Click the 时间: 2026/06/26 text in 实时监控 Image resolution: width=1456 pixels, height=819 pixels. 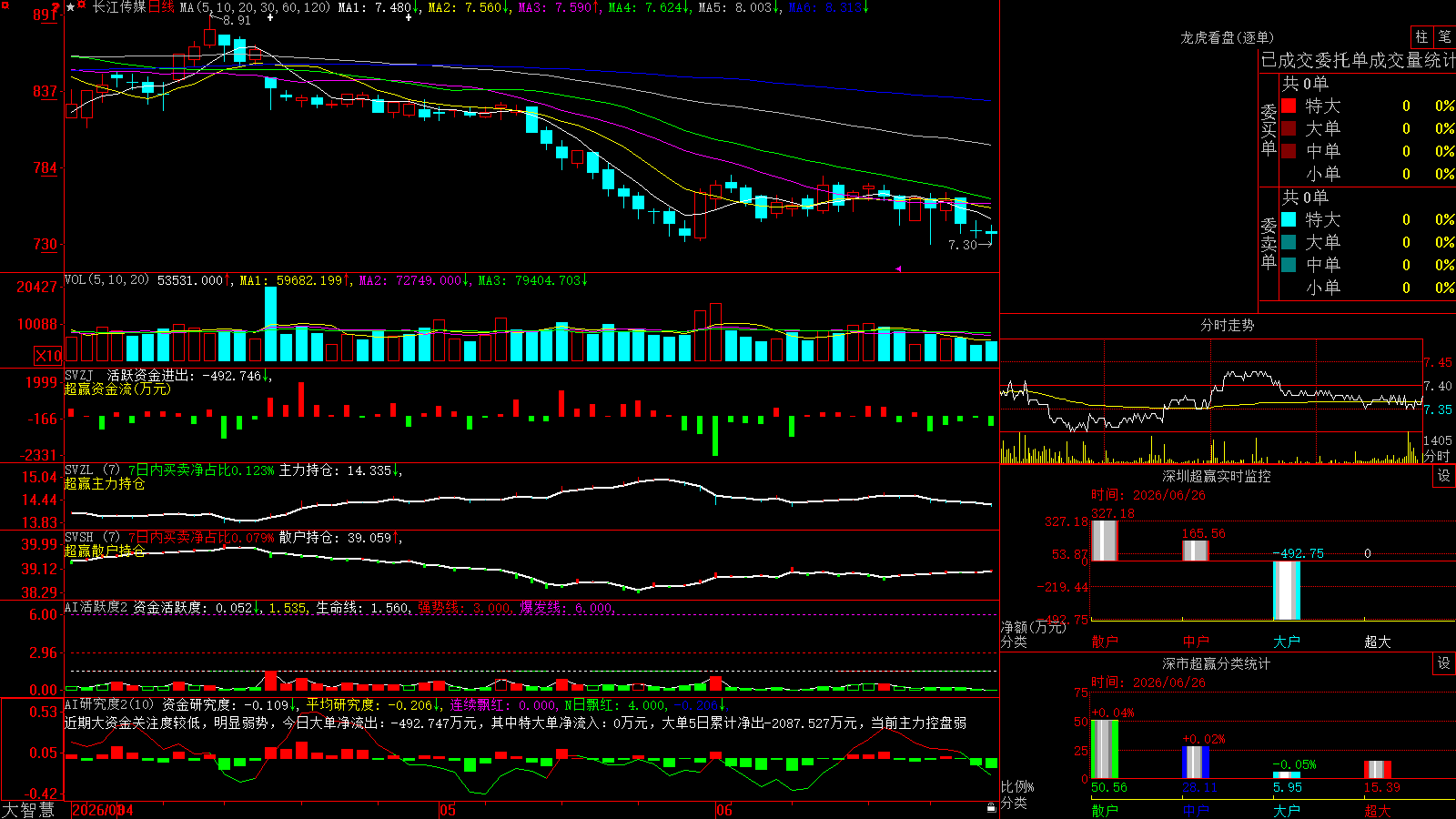[x=1148, y=495]
